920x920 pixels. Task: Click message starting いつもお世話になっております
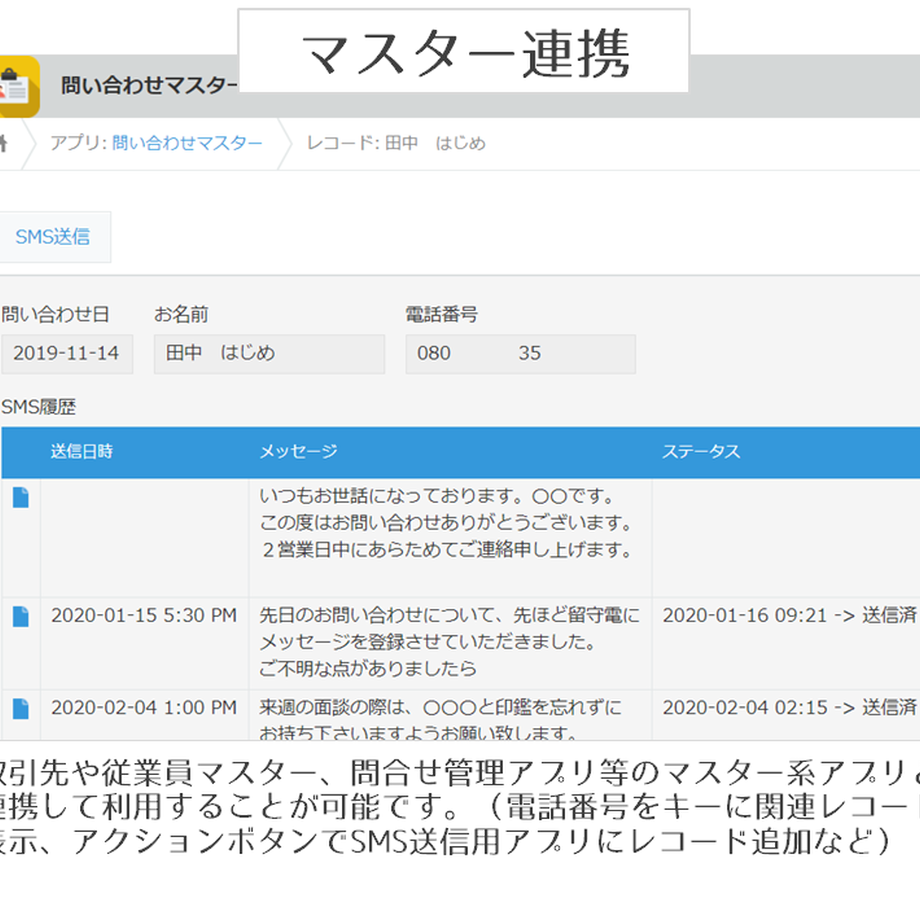click(447, 523)
